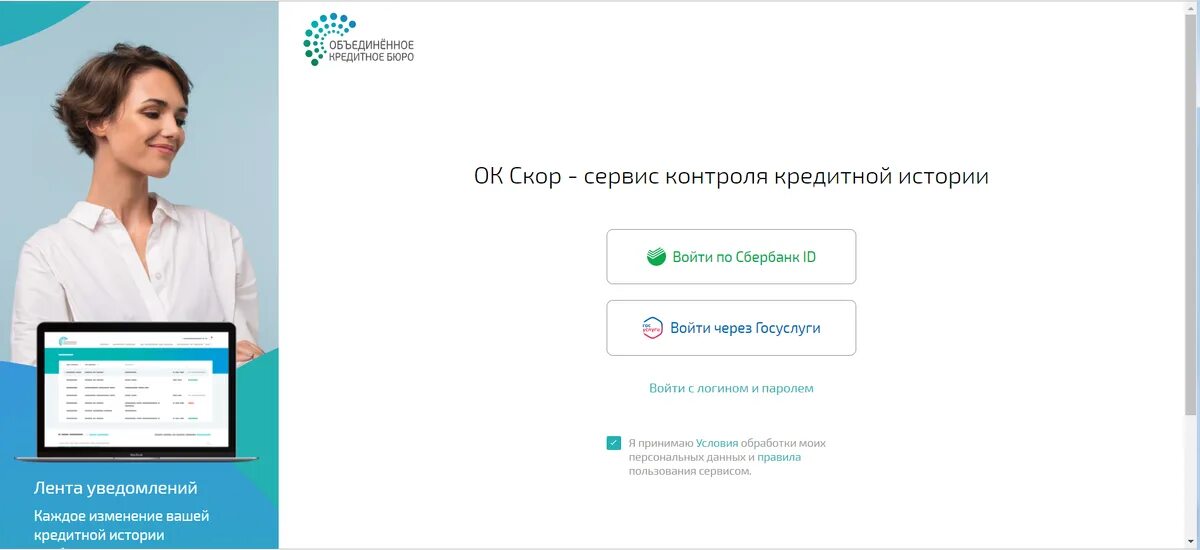
Task: Open Войти с логином и паролем link
Action: click(x=731, y=388)
